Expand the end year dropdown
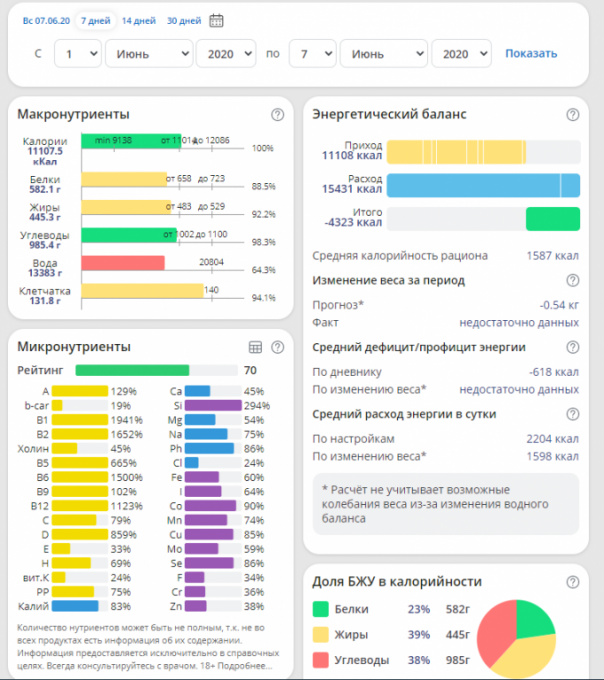The height and width of the screenshot is (680, 604). 461,53
